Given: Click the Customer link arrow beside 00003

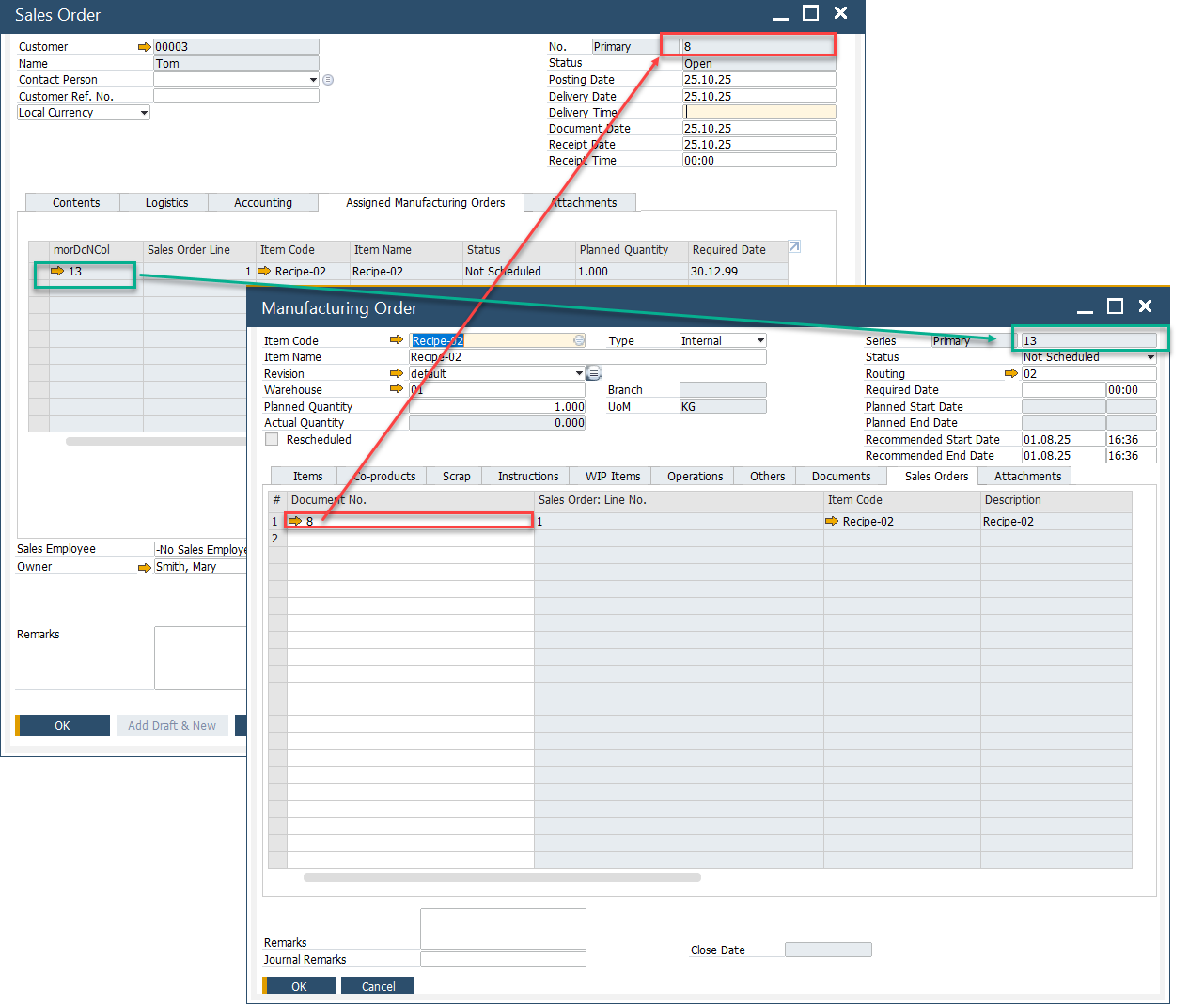Looking at the screenshot, I should [x=144, y=47].
